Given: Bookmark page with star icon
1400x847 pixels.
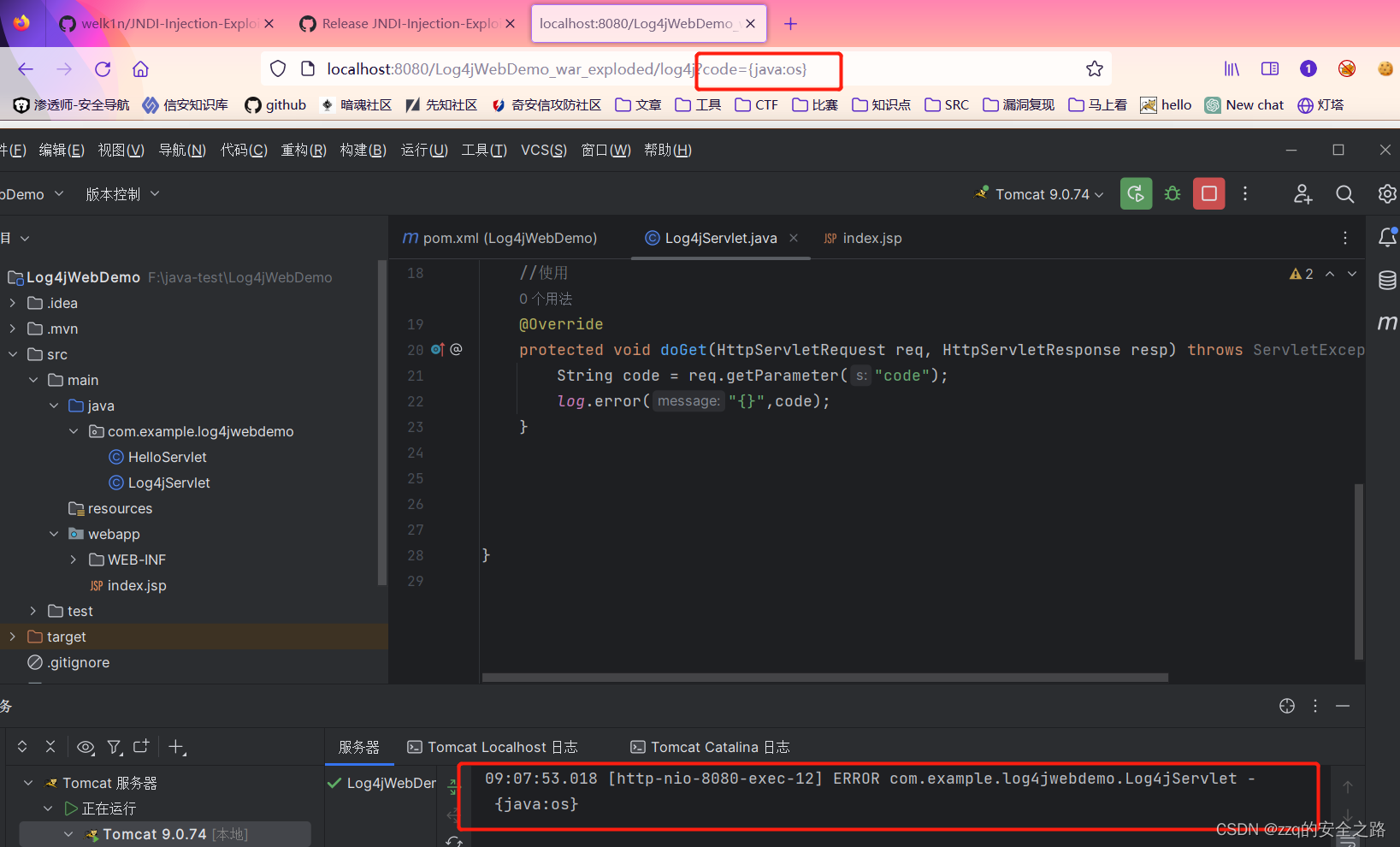Looking at the screenshot, I should (x=1095, y=69).
